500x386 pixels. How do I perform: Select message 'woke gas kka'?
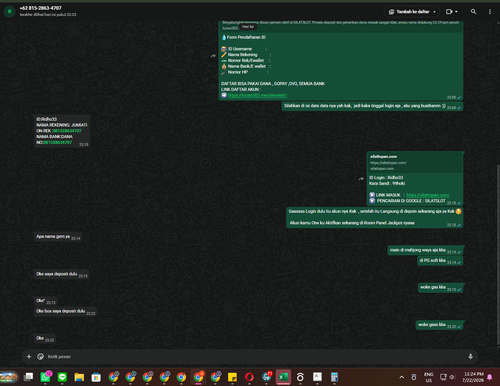click(x=440, y=287)
